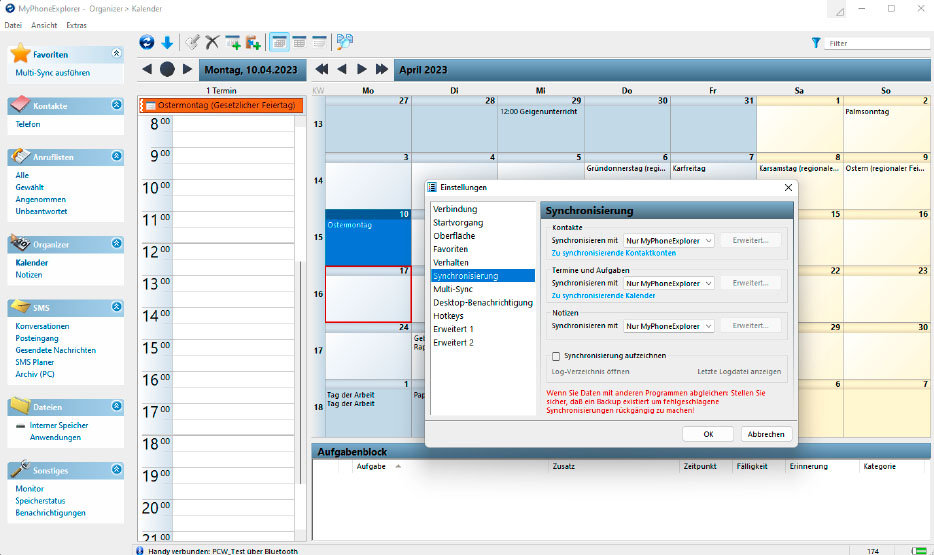The width and height of the screenshot is (934, 555).
Task: Open Notizen 'Synchronisieren mit' dropdown
Action: click(x=669, y=326)
